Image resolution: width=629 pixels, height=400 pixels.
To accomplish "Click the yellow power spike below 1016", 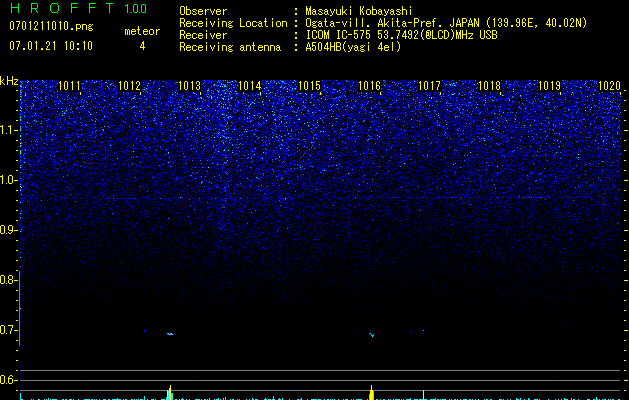I will (371, 392).
